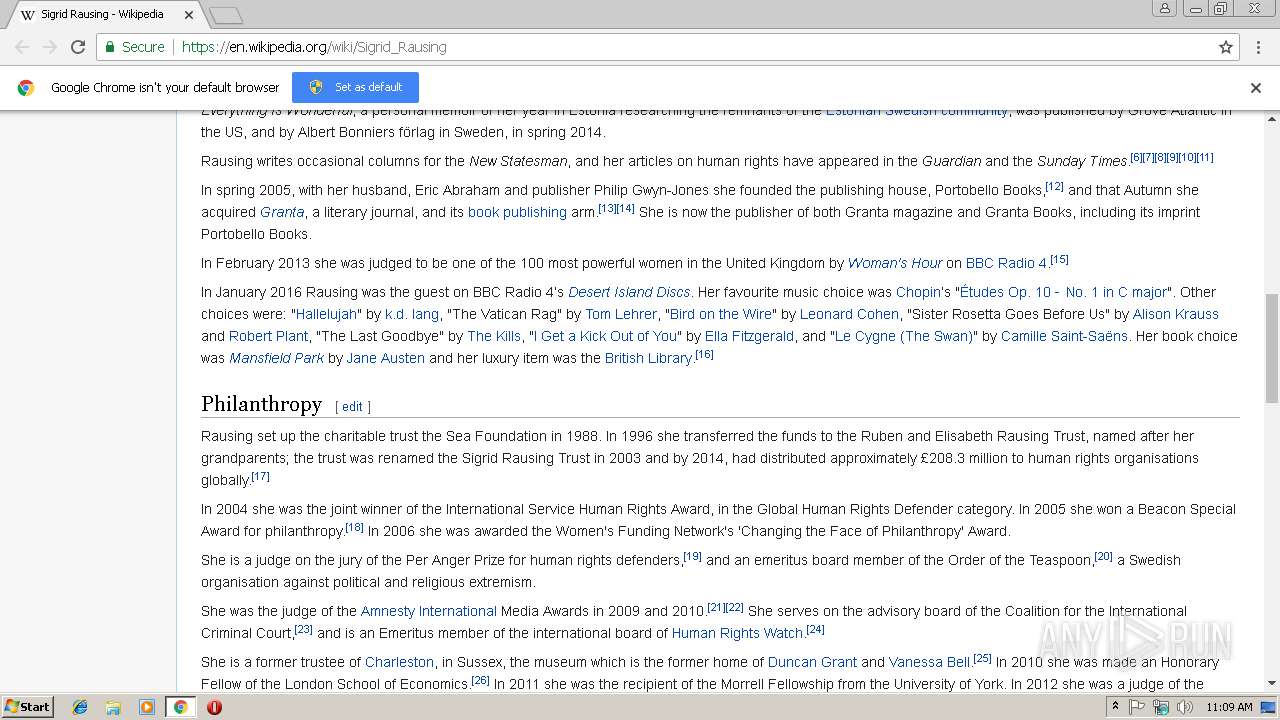1280x720 pixels.
Task: Show desktop via the taskbar corner button
Action: pyautogui.click(x=1270, y=707)
